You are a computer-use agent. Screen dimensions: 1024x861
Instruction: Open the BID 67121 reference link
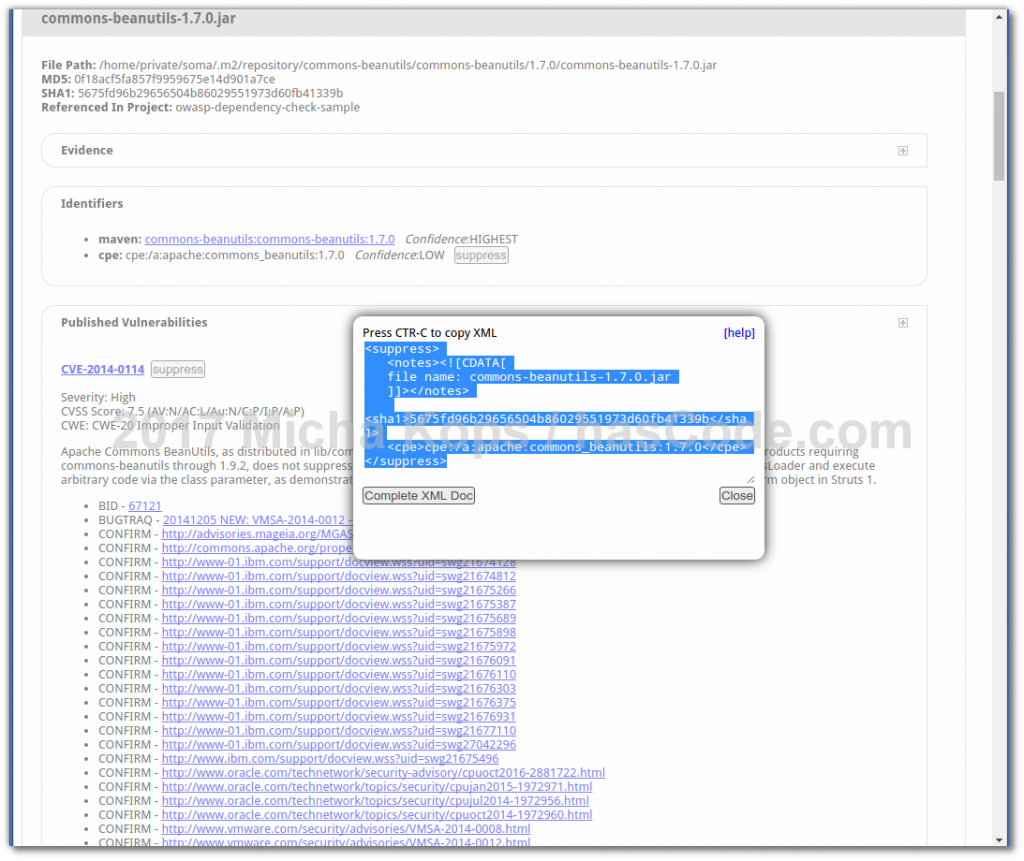145,505
